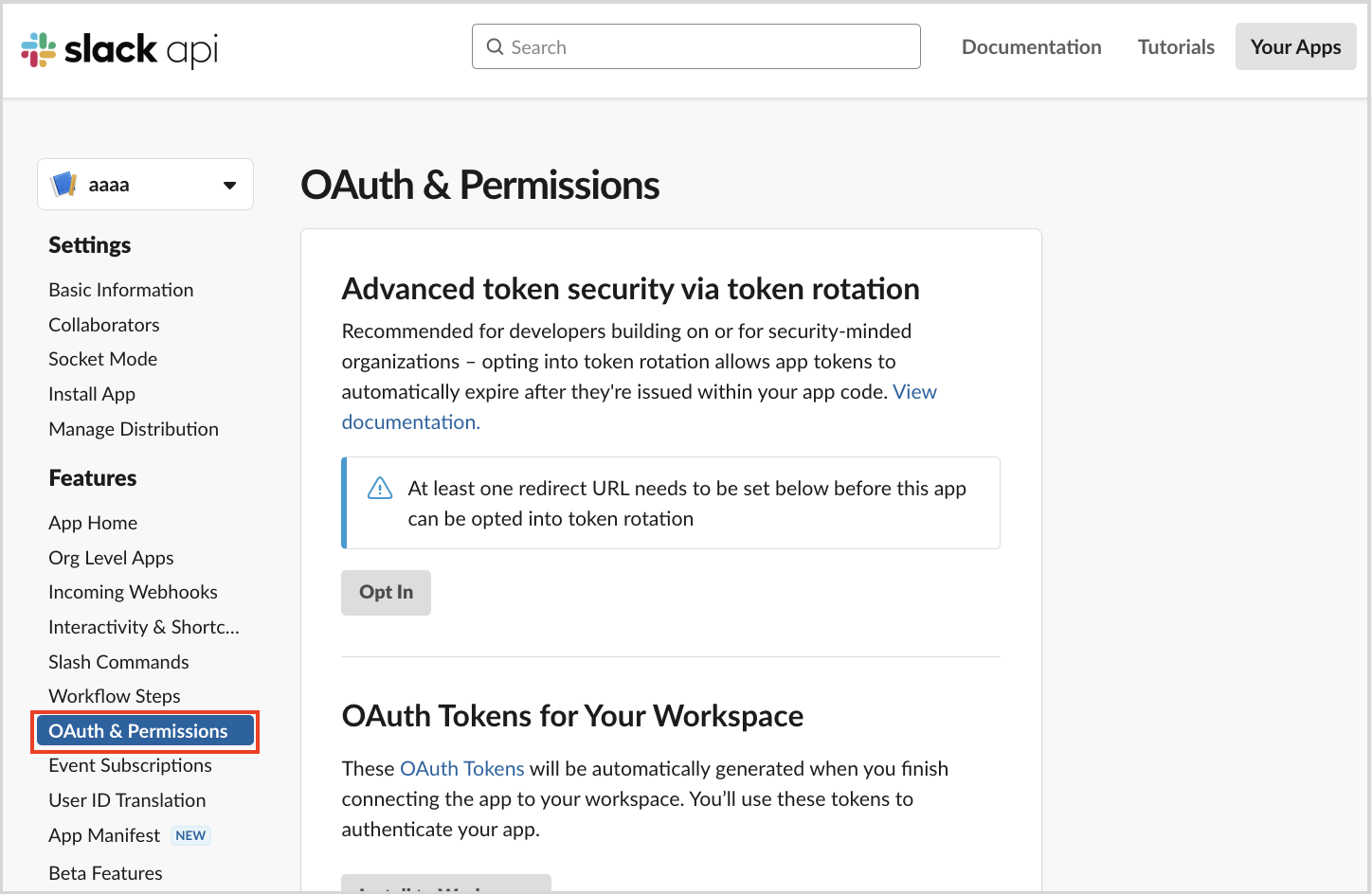
Task: Click the Opt In button for token rotation
Action: pos(386,592)
